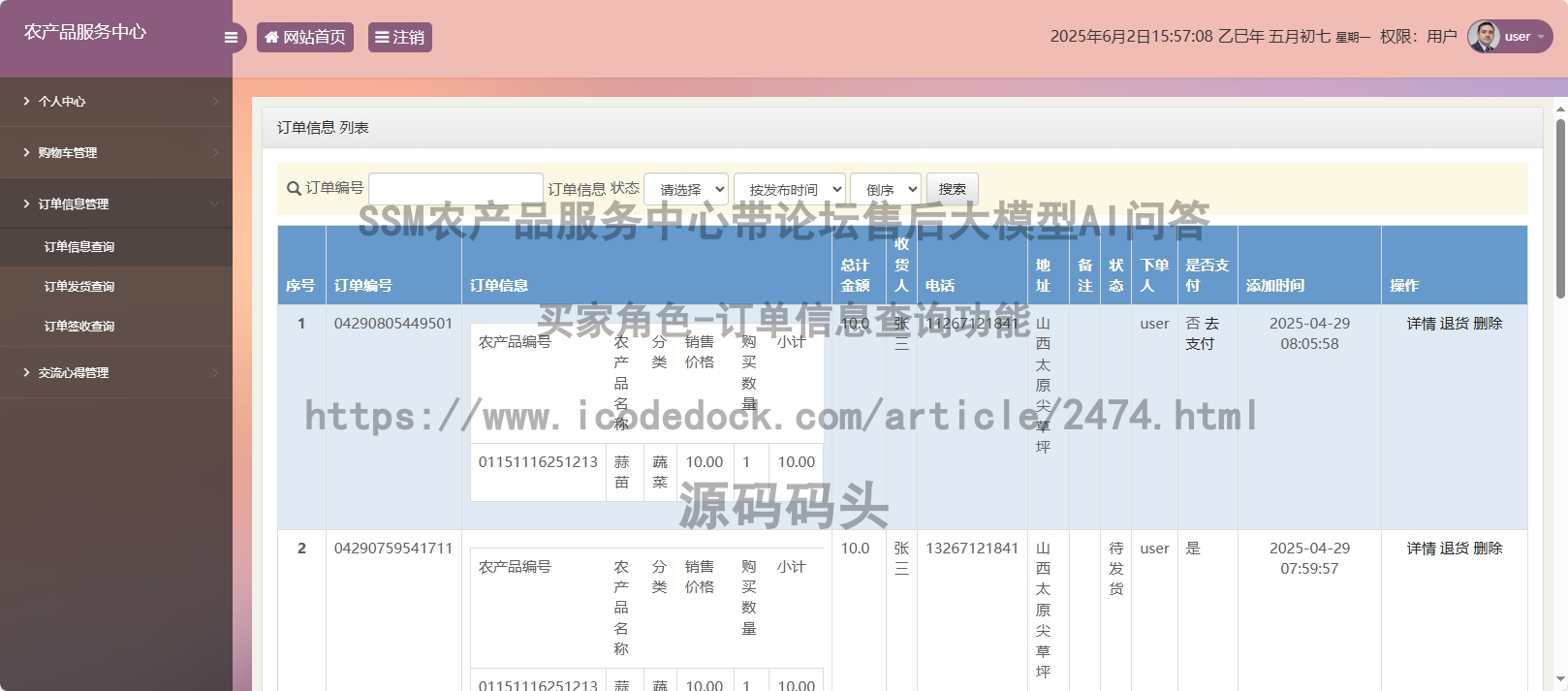1568x691 pixels.
Task: Click 去支付 link in first order
Action: click(x=1203, y=334)
